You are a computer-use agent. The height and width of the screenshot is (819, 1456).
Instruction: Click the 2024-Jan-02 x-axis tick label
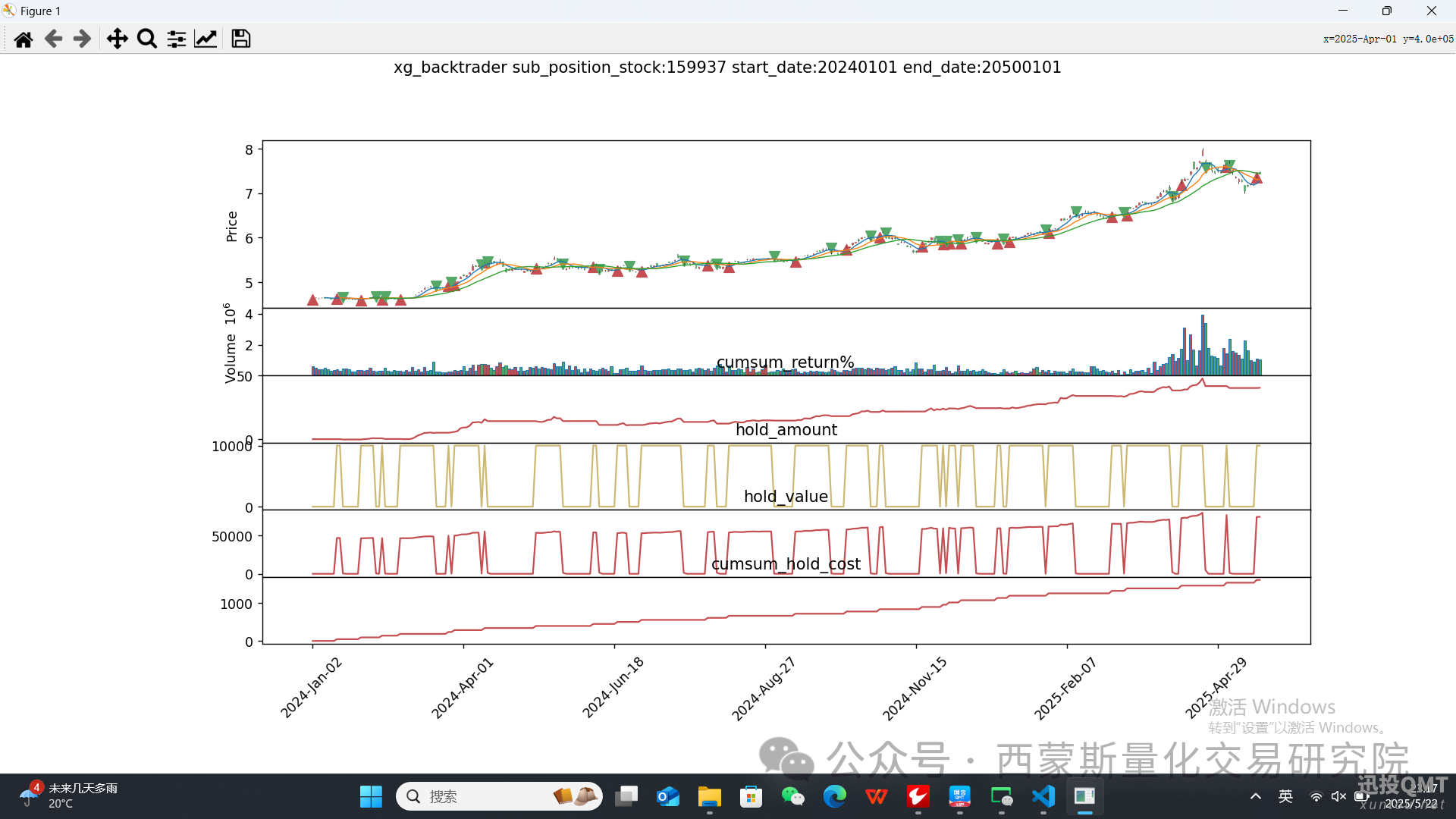[x=312, y=688]
